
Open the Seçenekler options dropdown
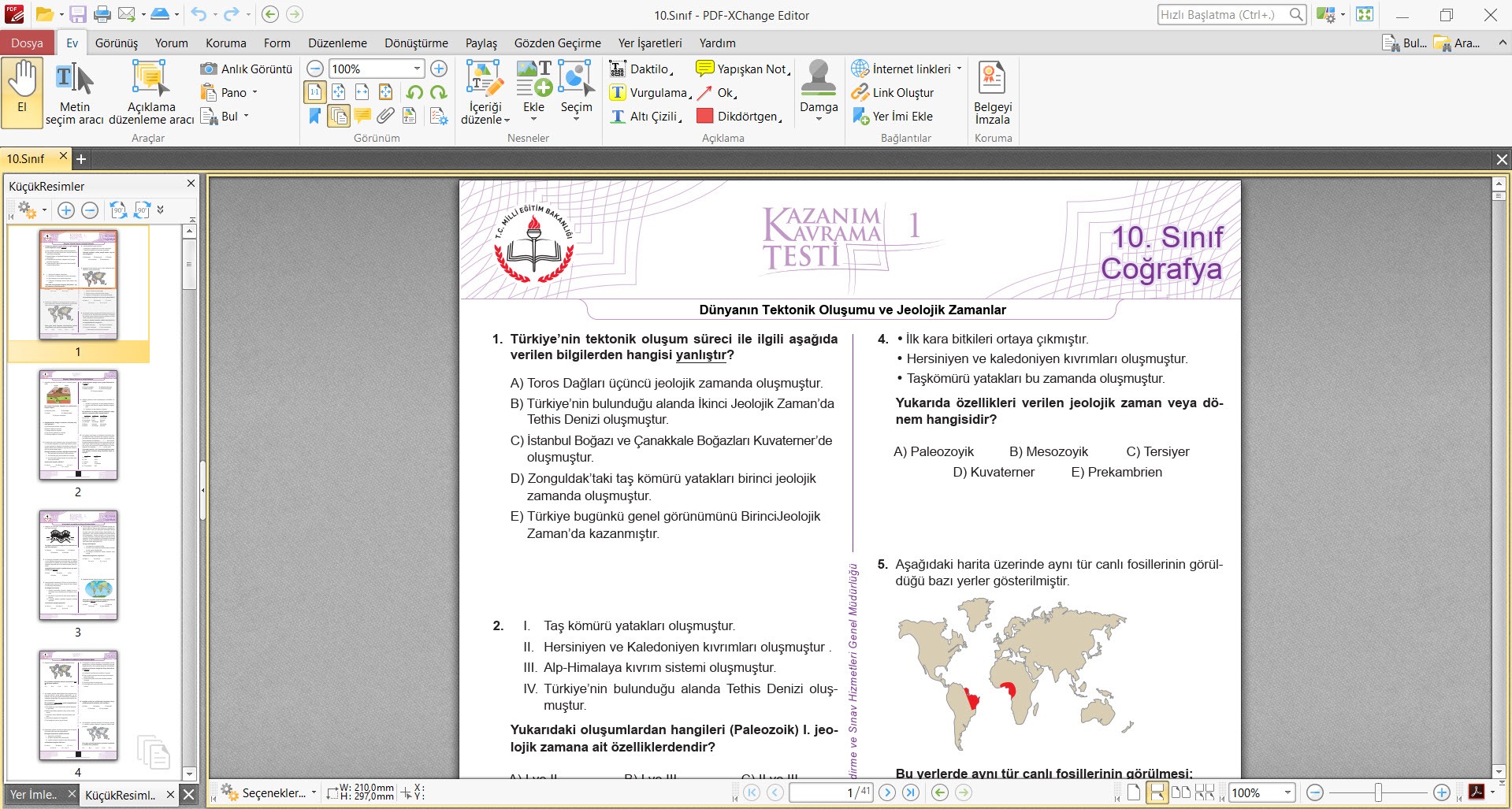point(268,792)
